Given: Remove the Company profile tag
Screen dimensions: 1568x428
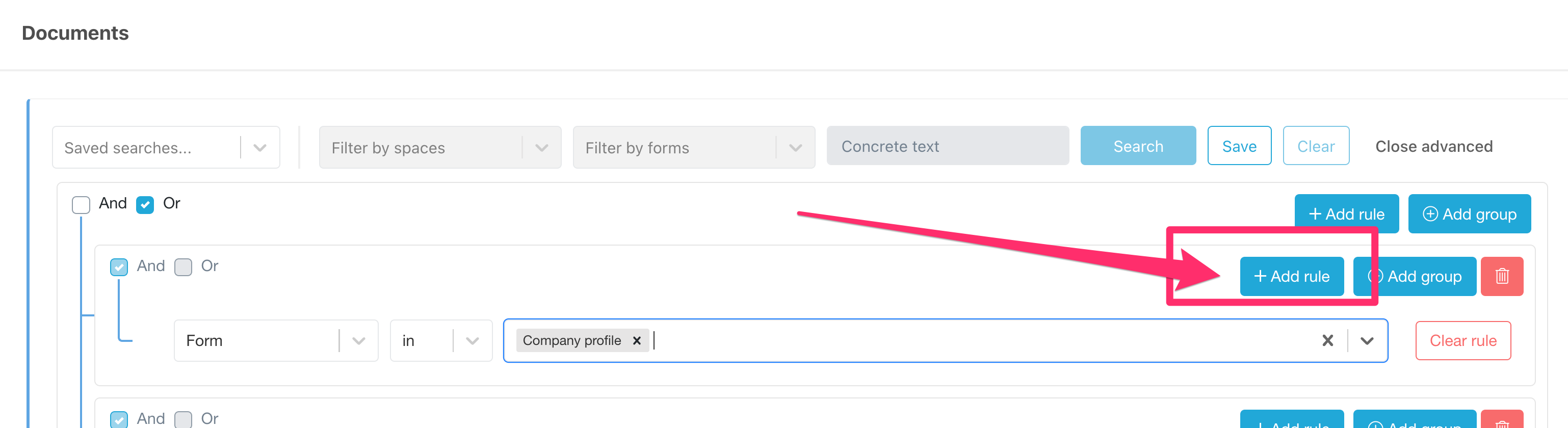Looking at the screenshot, I should click(637, 340).
